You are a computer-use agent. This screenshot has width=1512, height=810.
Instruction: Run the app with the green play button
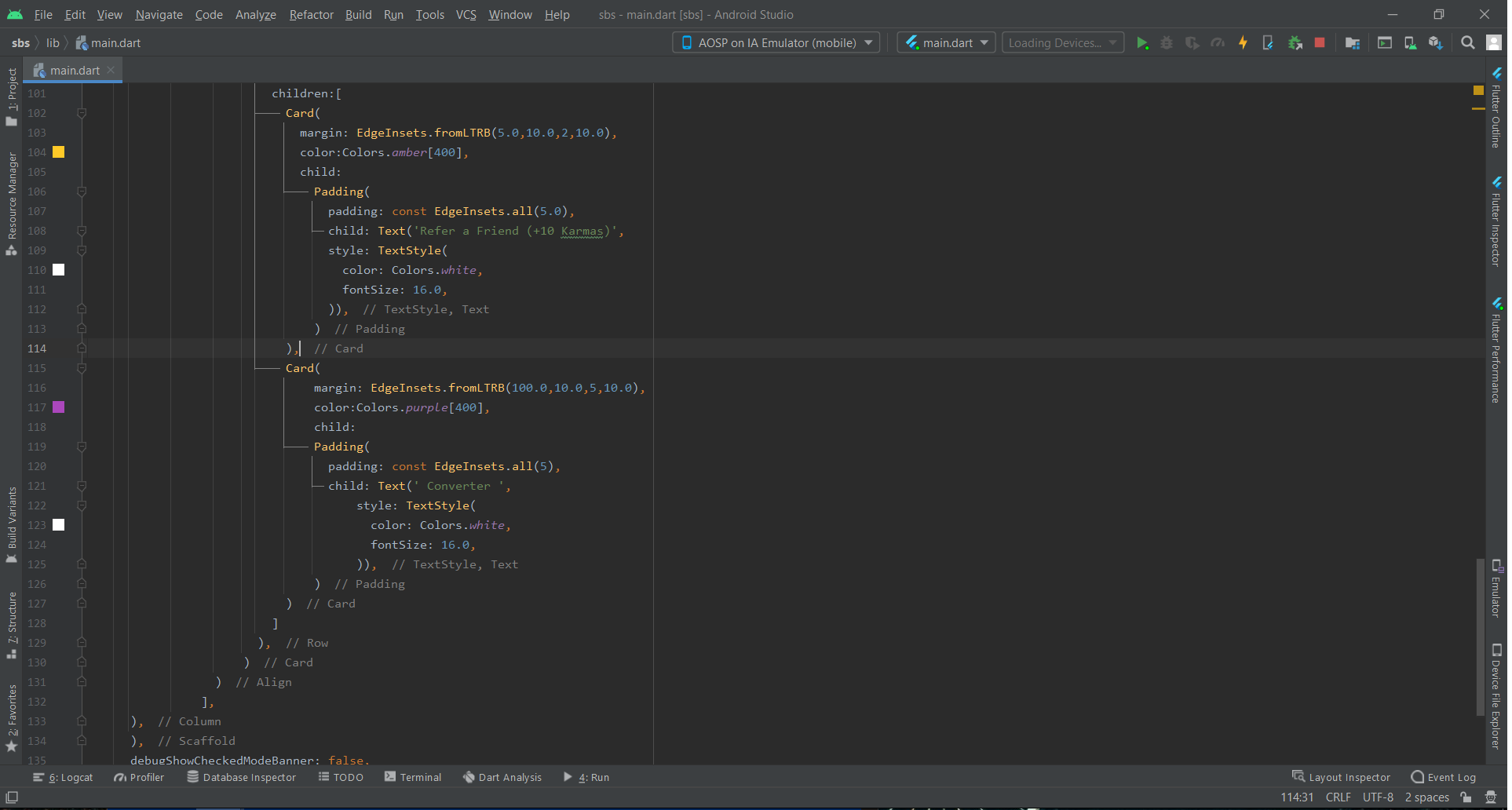pyautogui.click(x=1142, y=43)
